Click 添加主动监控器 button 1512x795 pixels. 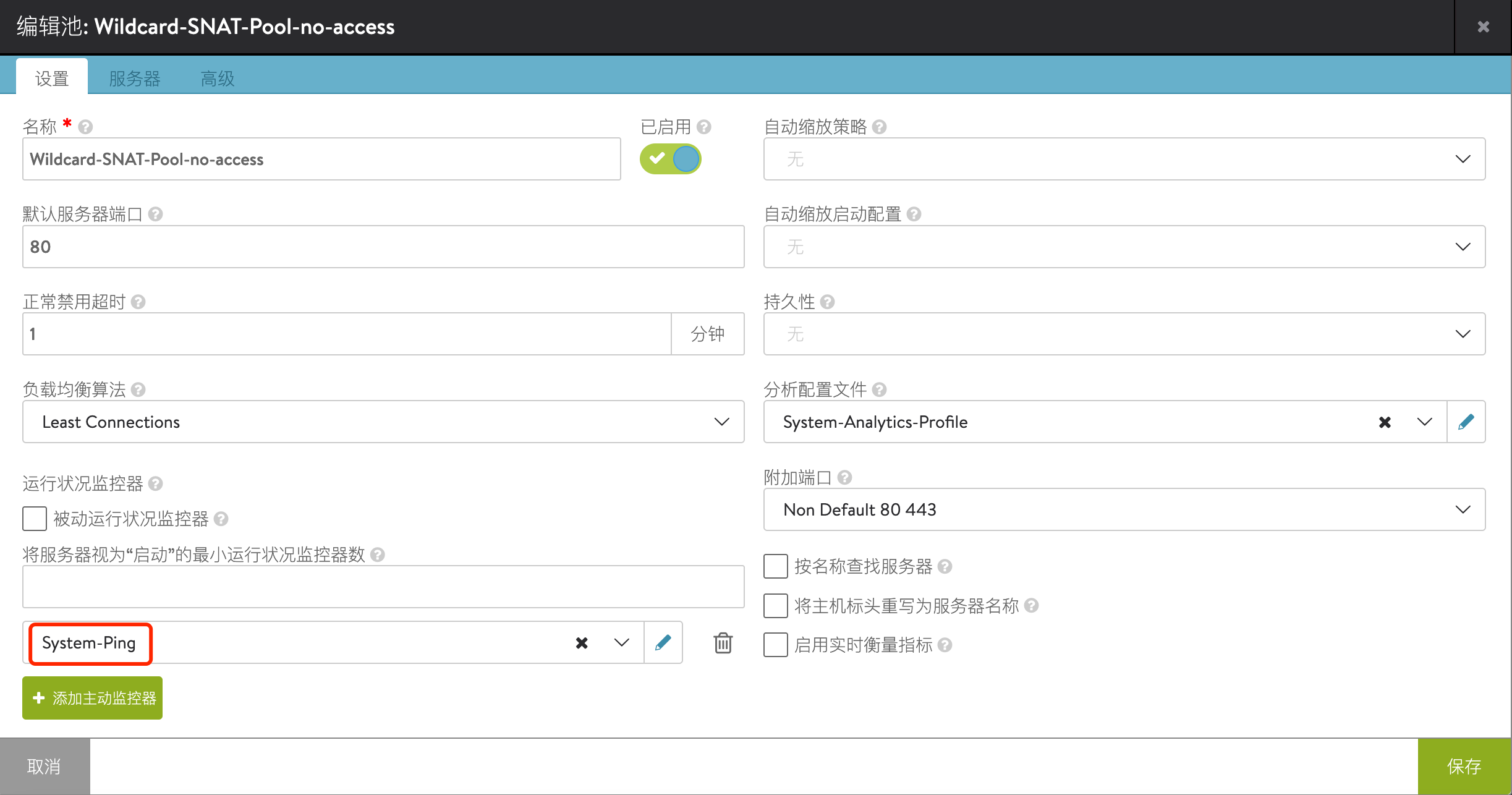tap(92, 698)
